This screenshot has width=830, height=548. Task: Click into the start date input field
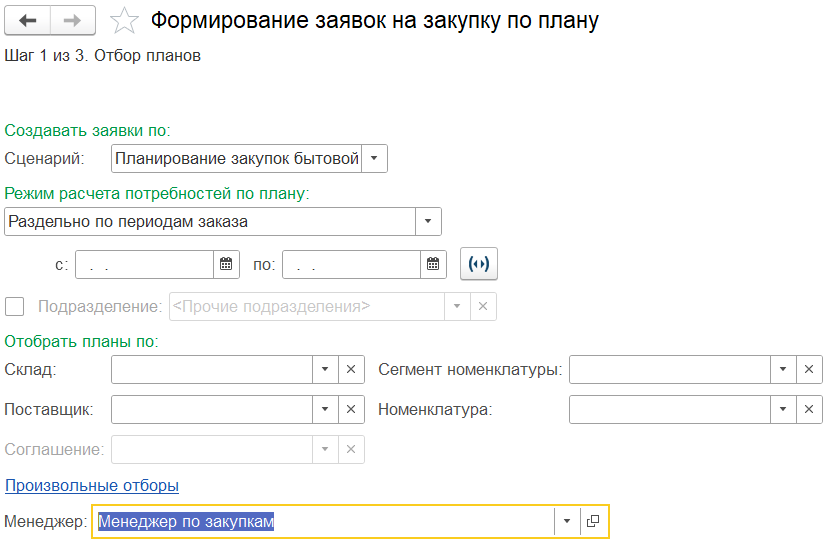(143, 264)
